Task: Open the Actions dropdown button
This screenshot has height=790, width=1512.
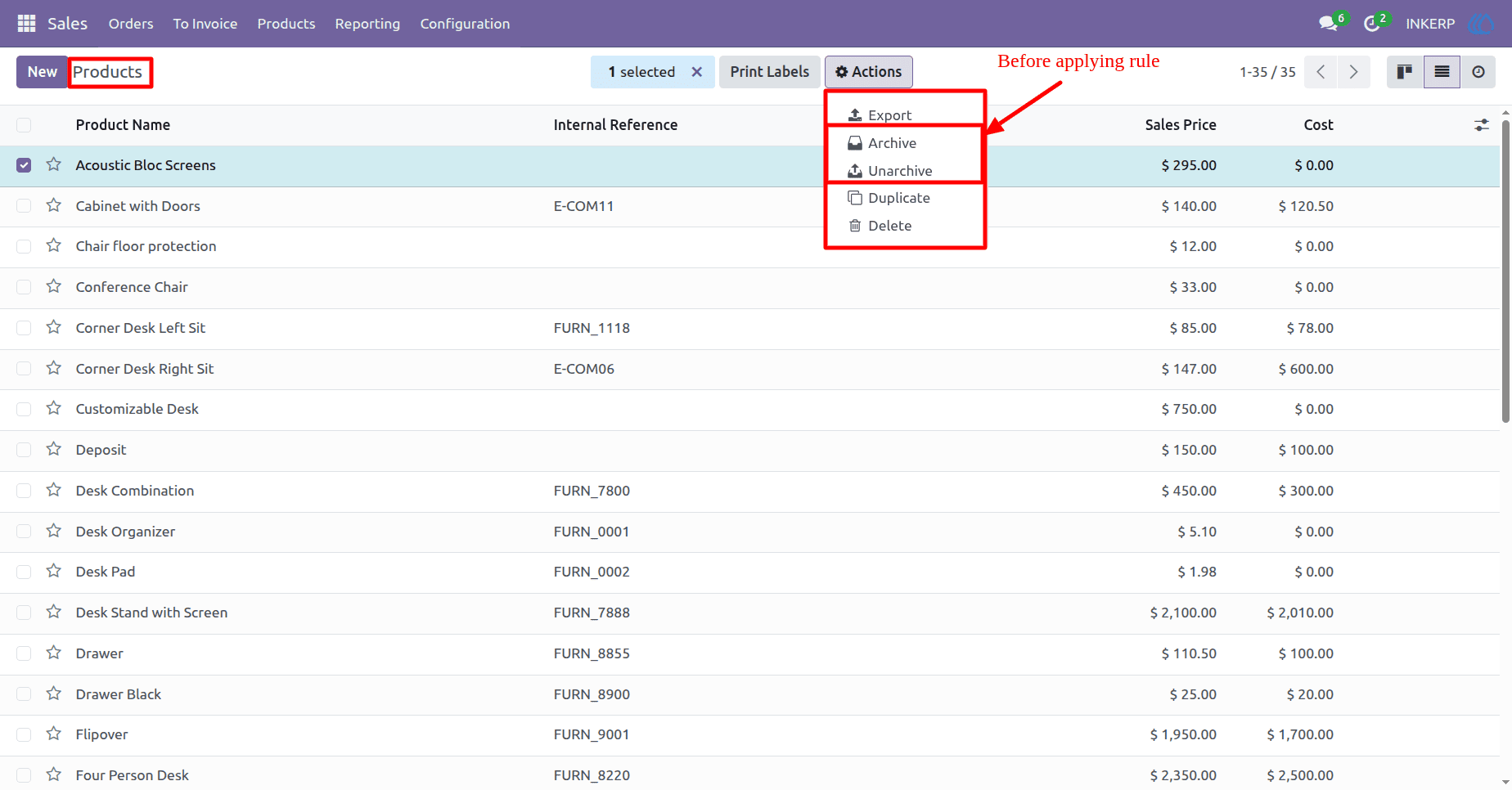Action: click(x=868, y=72)
